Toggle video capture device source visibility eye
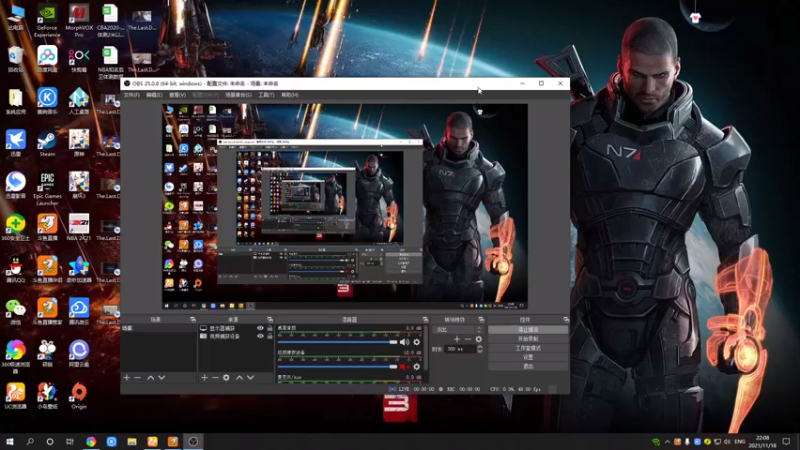 (260, 336)
